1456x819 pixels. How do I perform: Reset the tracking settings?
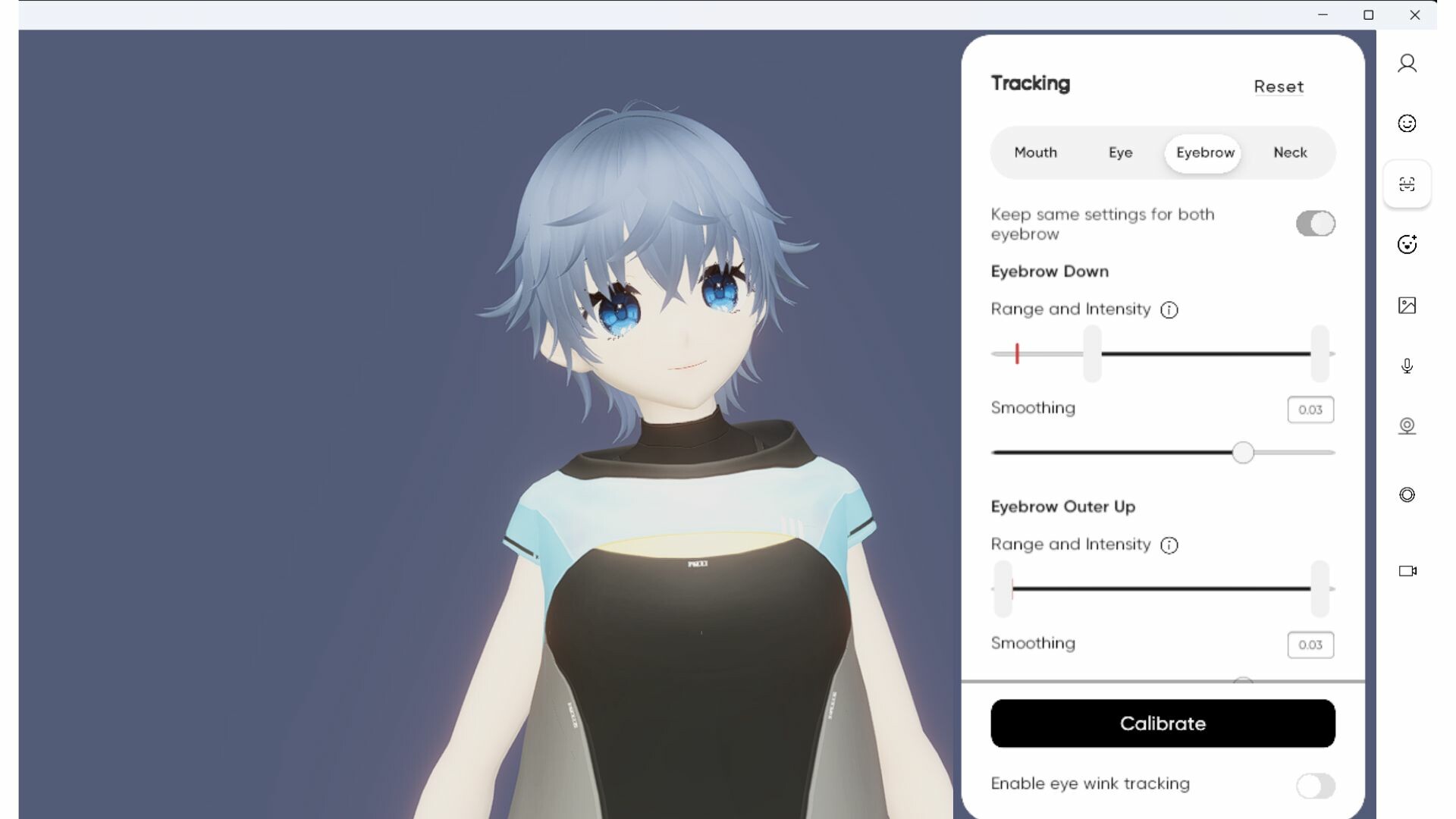(x=1279, y=86)
